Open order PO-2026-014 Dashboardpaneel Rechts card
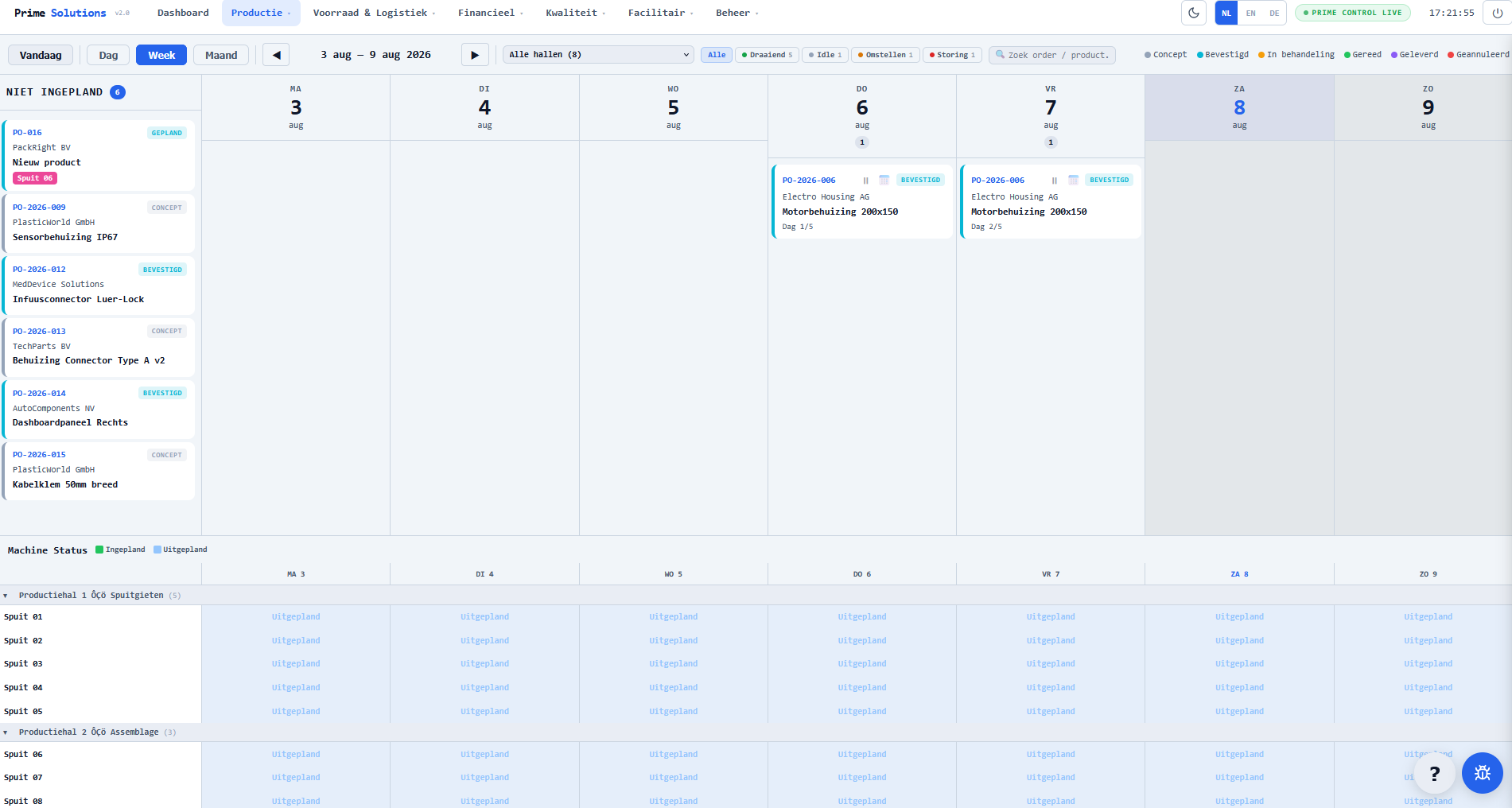The width and height of the screenshot is (1512, 808). pos(99,410)
